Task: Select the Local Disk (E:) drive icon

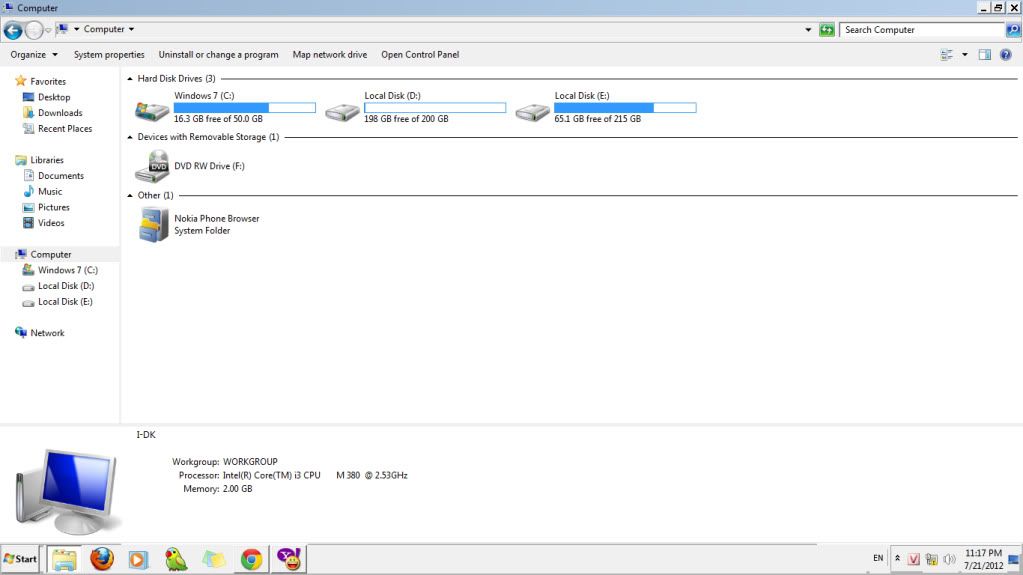Action: click(532, 112)
